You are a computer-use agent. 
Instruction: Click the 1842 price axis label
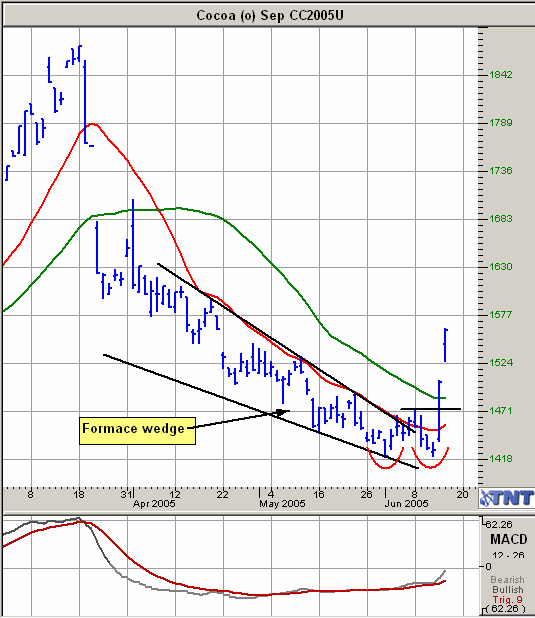501,74
